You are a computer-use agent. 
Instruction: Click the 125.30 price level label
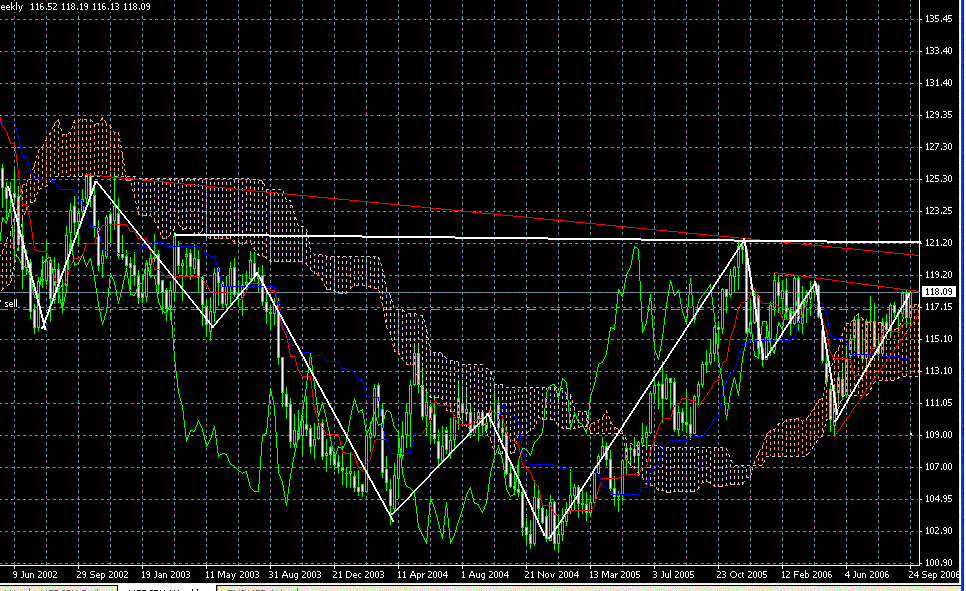(x=939, y=179)
